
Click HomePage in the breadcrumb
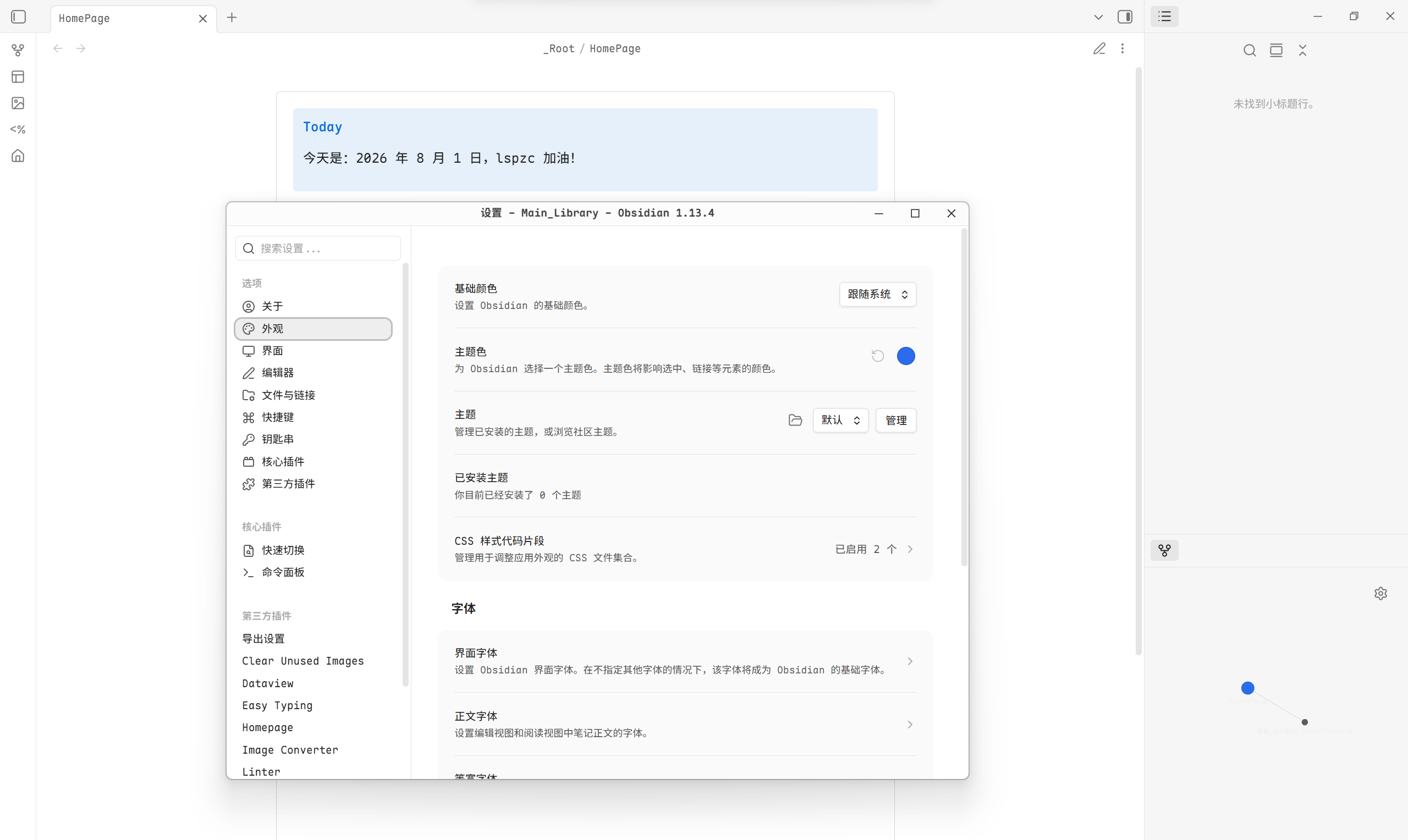[x=615, y=49]
